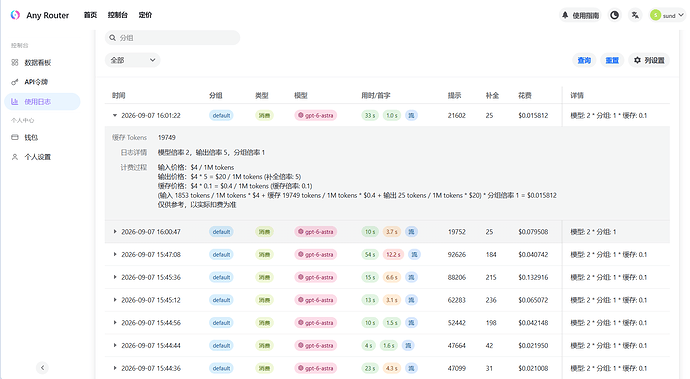Screen dimensions: 690x379
Task: Click the 6.6 s first-token badge
Action: click(391, 277)
